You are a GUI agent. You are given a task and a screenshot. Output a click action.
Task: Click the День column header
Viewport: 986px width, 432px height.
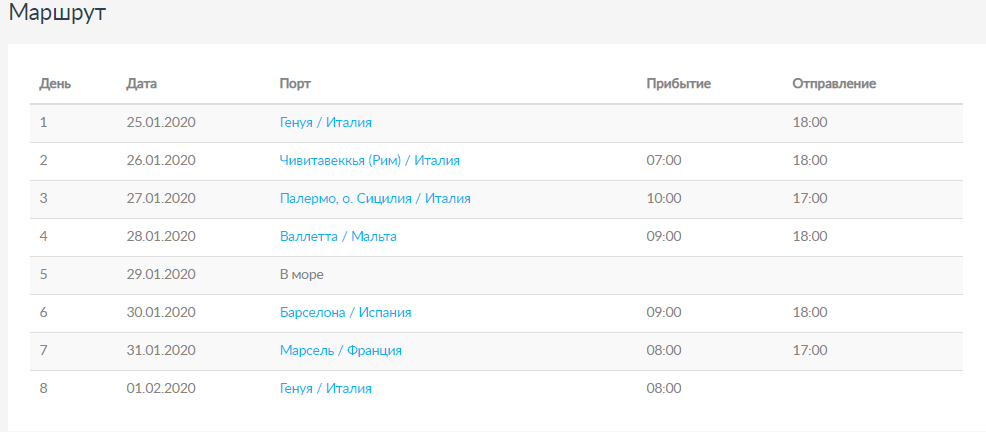point(55,83)
